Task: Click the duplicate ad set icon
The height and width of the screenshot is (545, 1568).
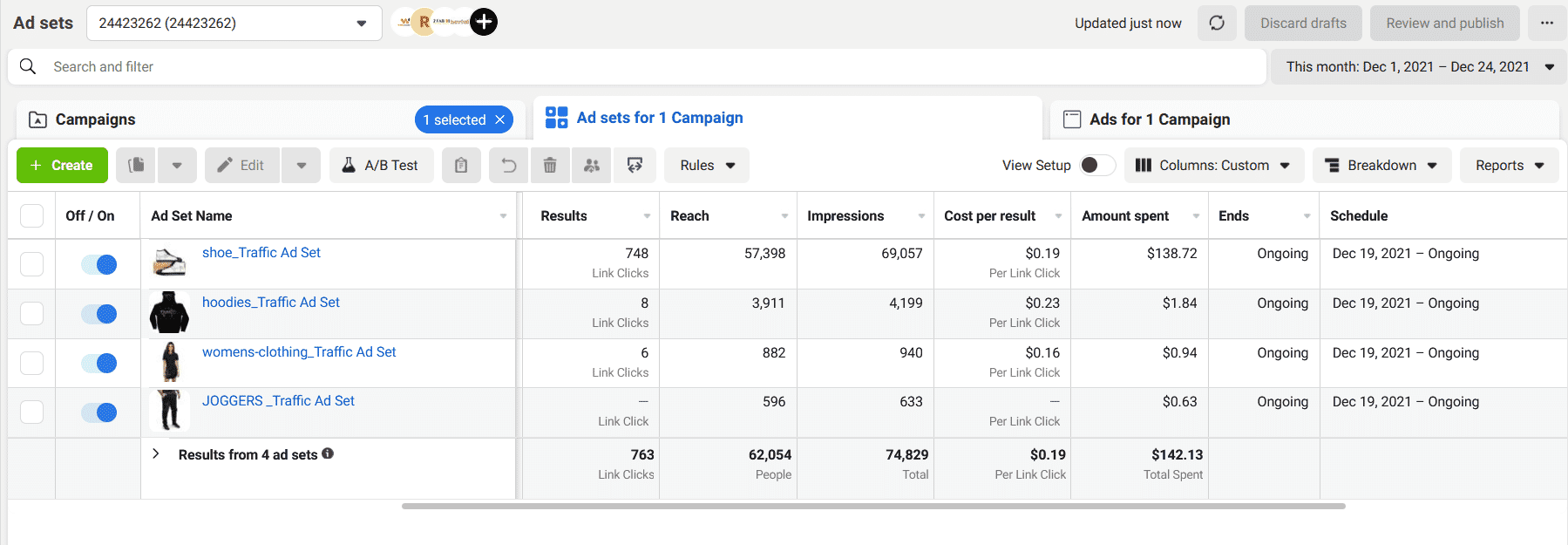Action: (x=136, y=165)
